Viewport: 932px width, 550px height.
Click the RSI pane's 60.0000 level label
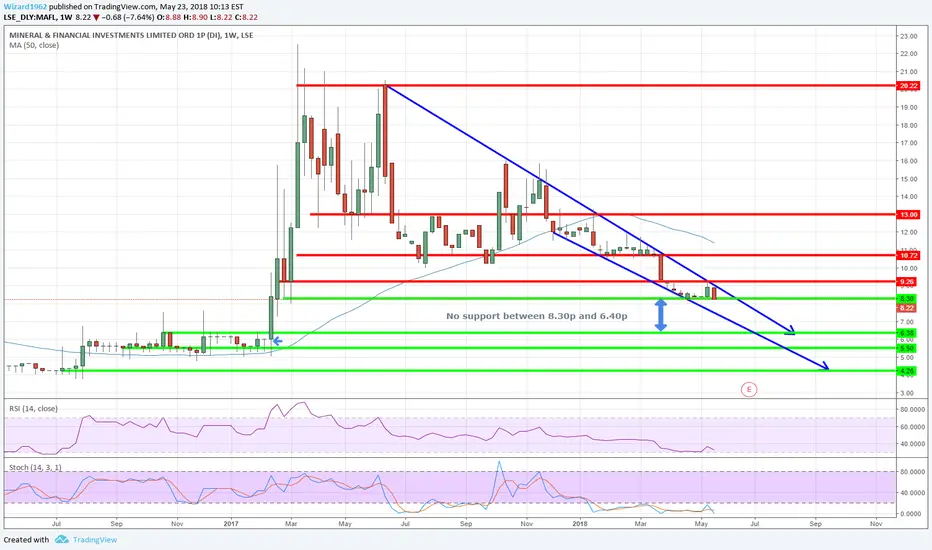912,427
